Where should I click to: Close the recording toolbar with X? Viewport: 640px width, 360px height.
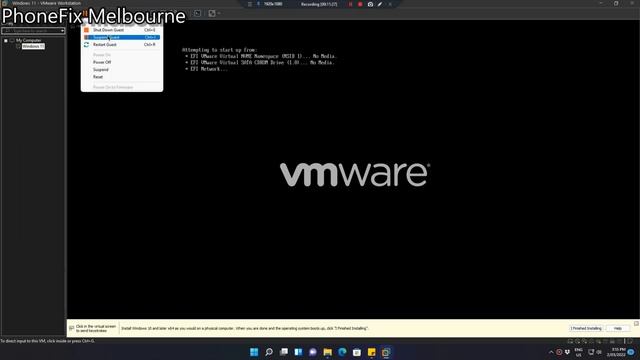pos(390,4)
